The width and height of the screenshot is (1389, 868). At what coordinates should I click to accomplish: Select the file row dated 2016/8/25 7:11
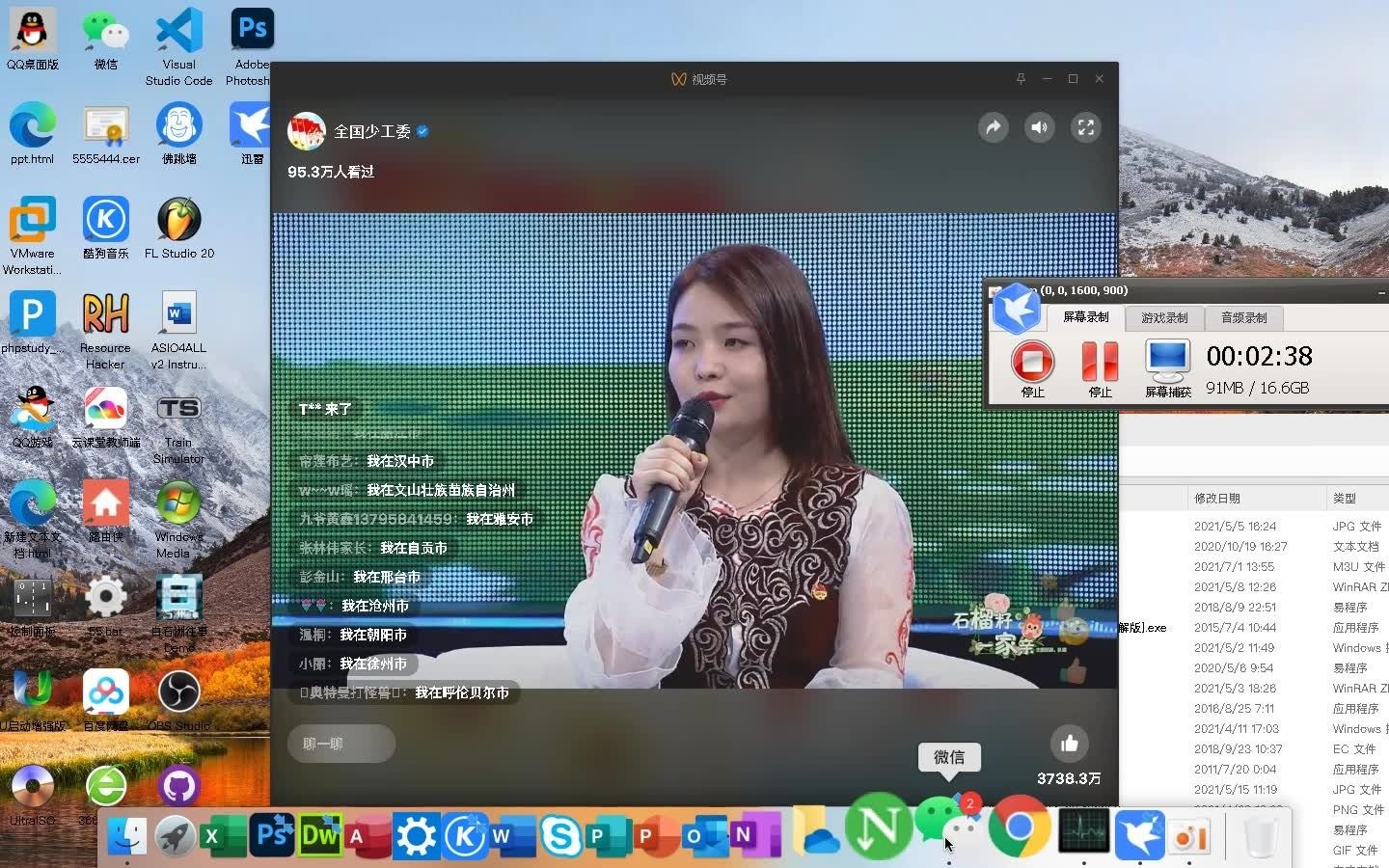[x=1254, y=708]
